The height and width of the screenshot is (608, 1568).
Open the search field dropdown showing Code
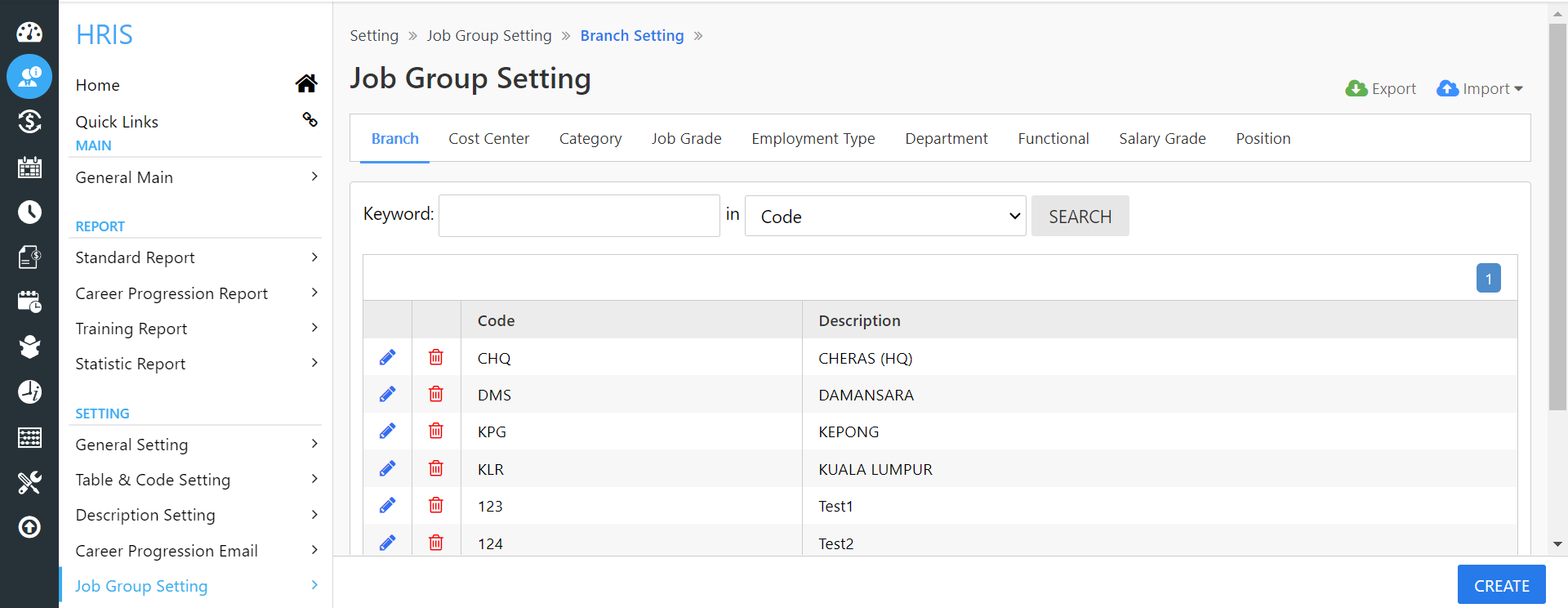[885, 216]
